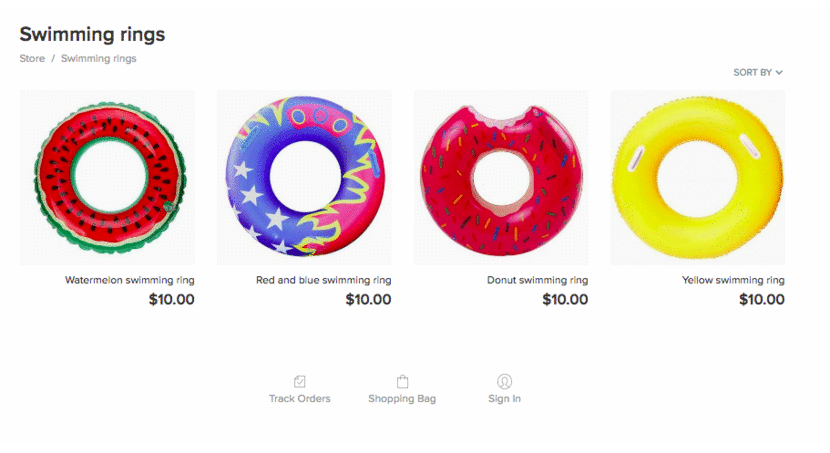
Task: Open the Shopping Bag icon
Action: [x=402, y=381]
